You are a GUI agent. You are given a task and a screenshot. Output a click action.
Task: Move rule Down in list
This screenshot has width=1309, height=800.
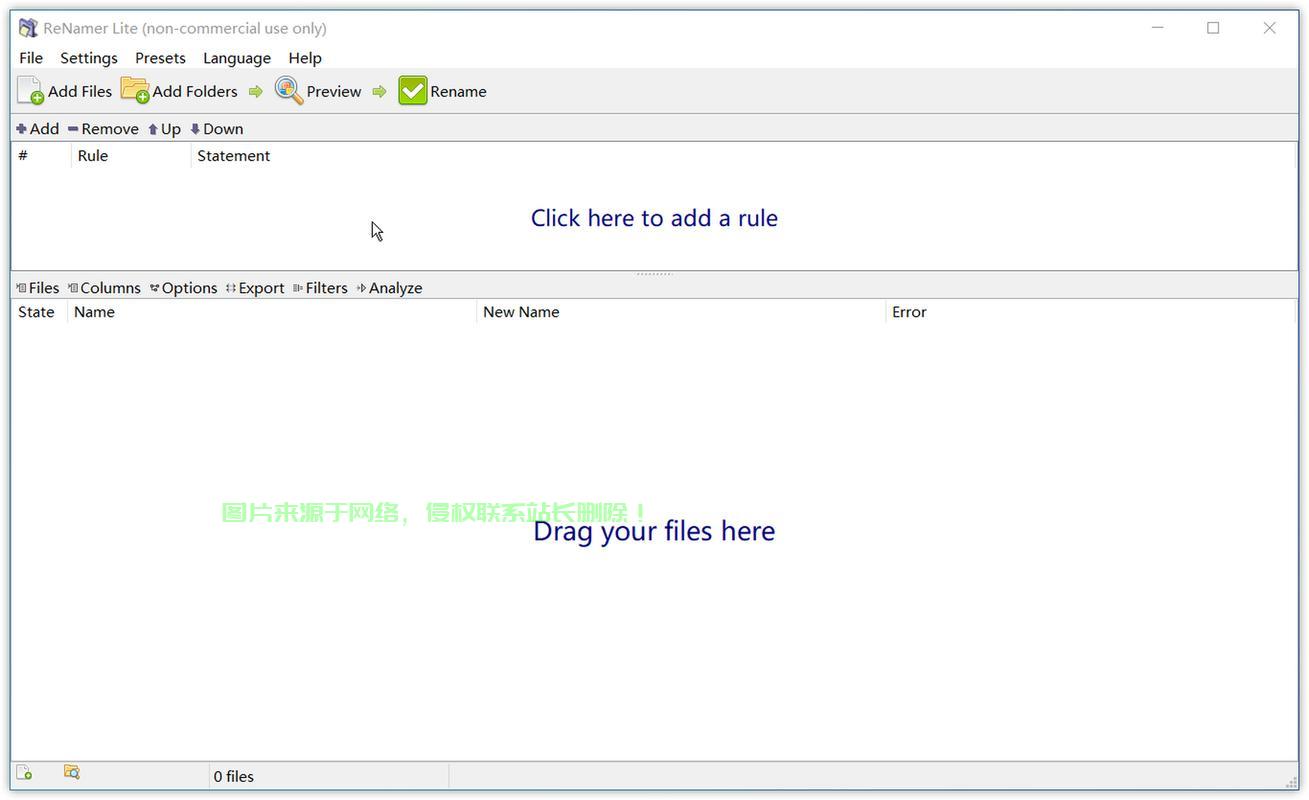tap(217, 129)
